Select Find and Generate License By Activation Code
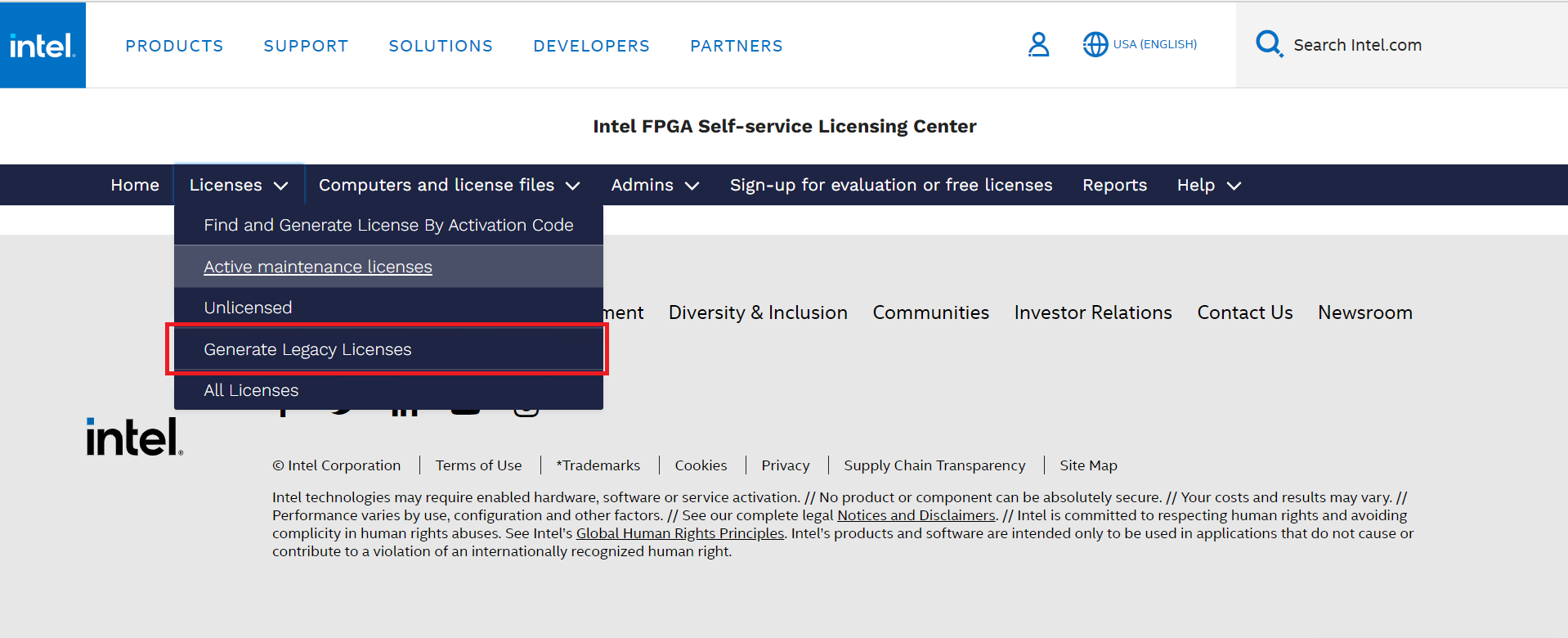This screenshot has height=638, width=1568. [x=388, y=225]
